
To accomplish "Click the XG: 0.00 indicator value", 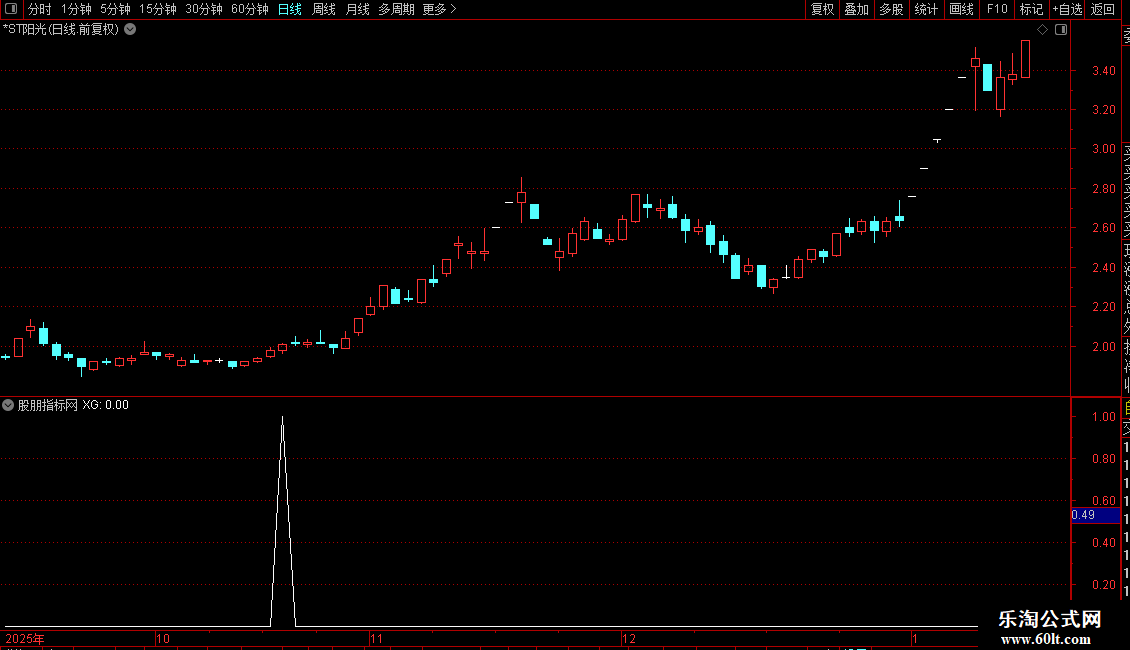I will 105,405.
